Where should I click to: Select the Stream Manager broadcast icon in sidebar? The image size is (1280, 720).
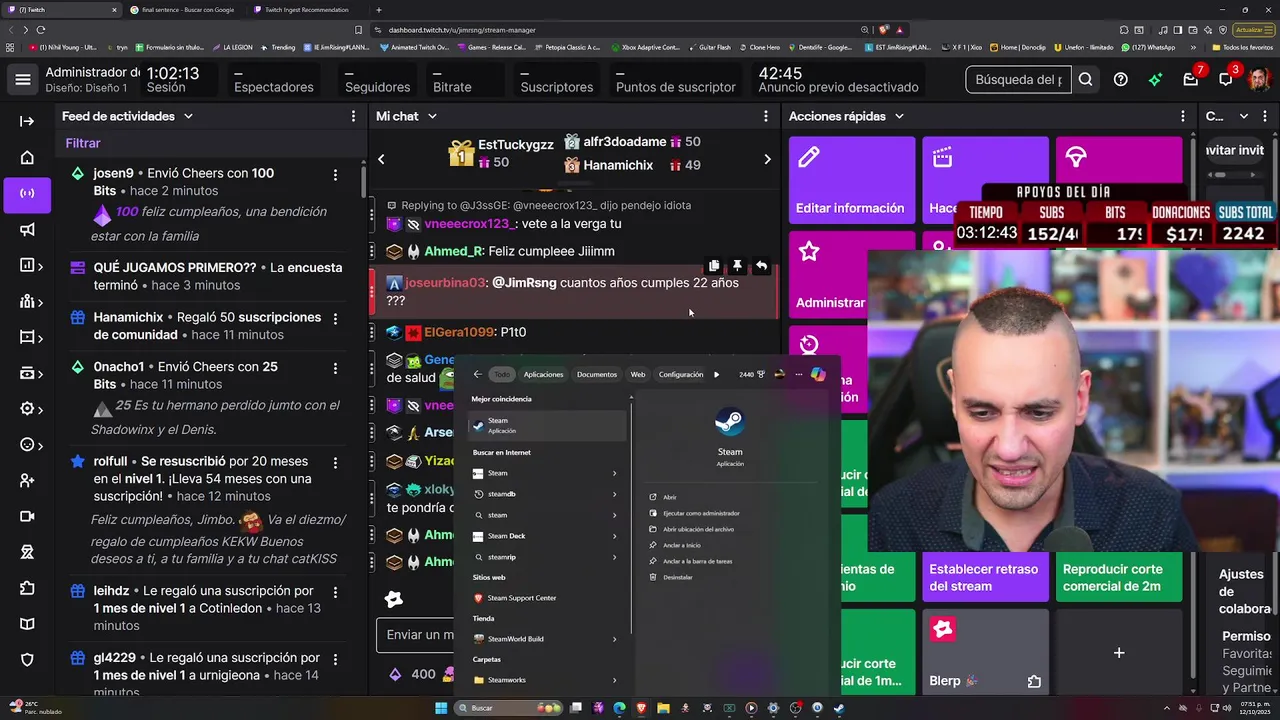click(x=27, y=193)
